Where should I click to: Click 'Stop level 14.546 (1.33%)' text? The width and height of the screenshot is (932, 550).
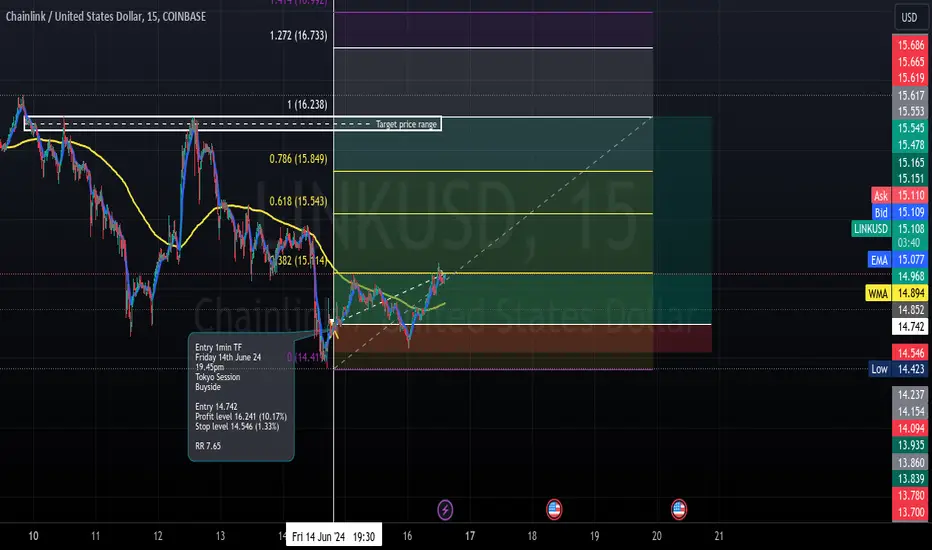[x=237, y=426]
